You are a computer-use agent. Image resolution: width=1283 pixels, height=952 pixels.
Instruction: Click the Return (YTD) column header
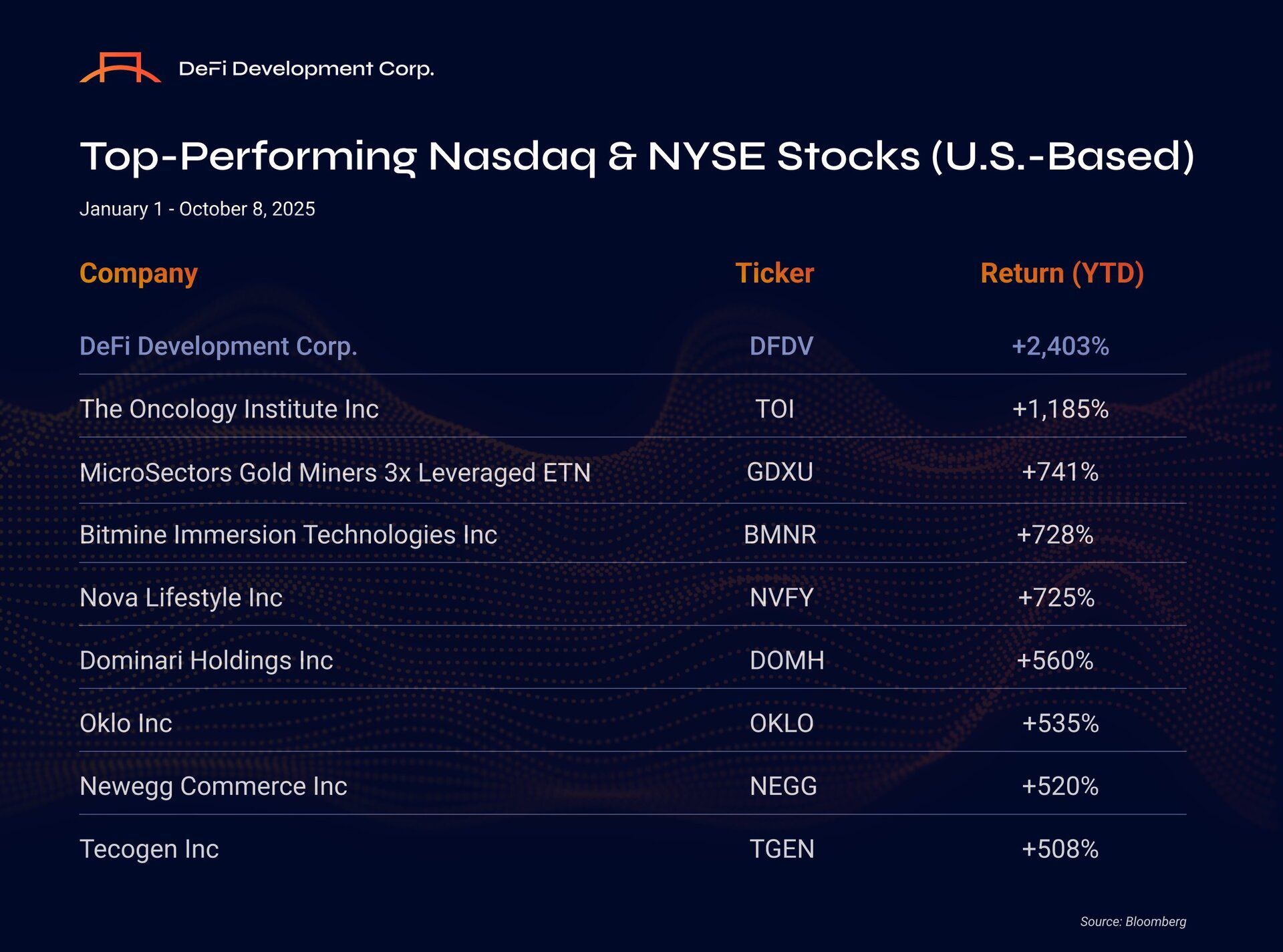(x=1061, y=273)
